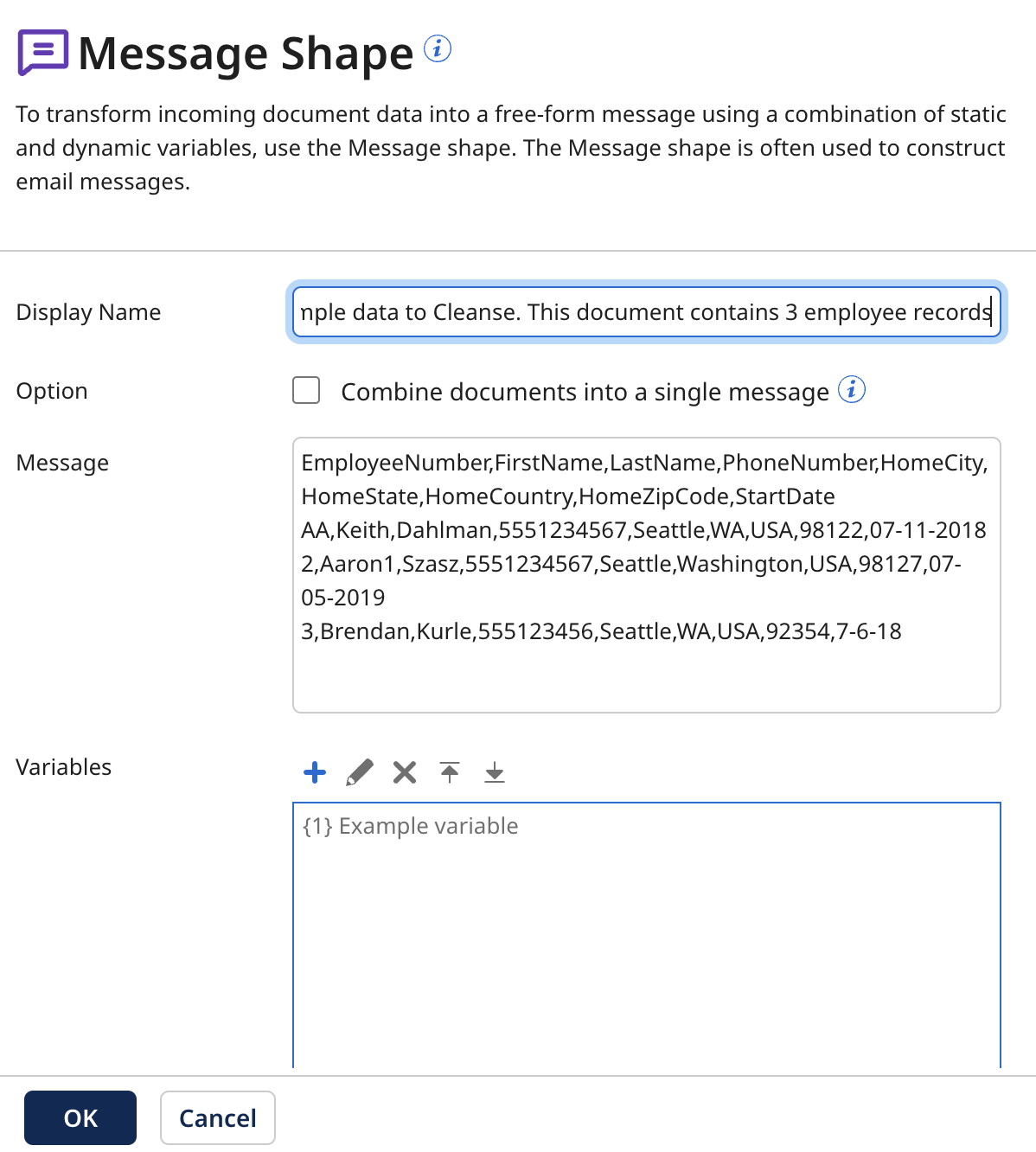
Task: Confirm the dialog with OK button
Action: pos(80,1117)
